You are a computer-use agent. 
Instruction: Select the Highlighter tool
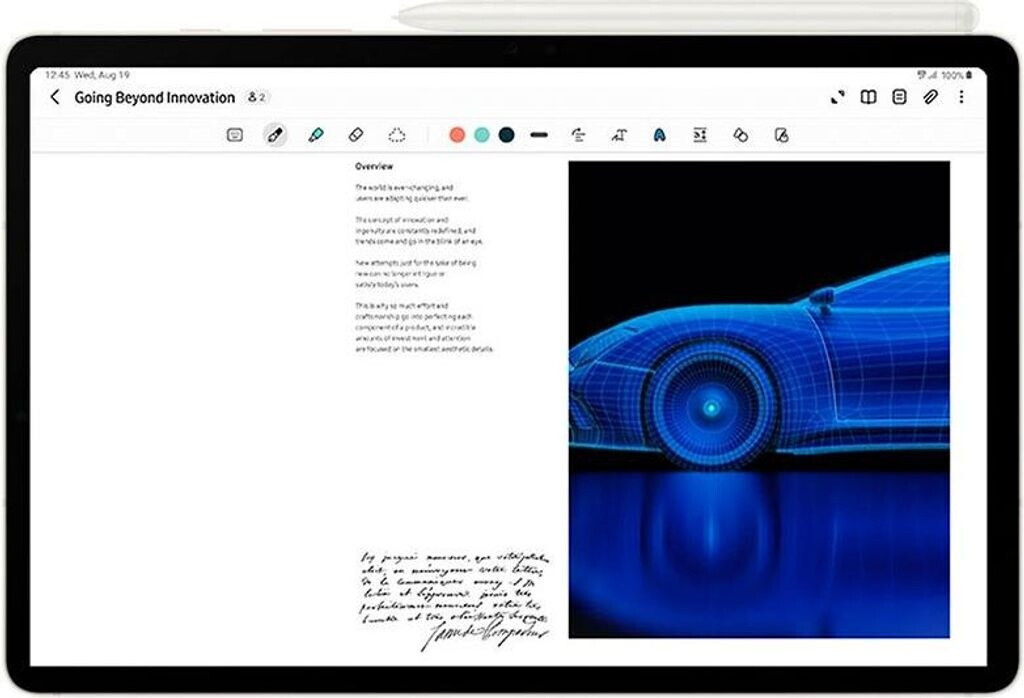(316, 135)
